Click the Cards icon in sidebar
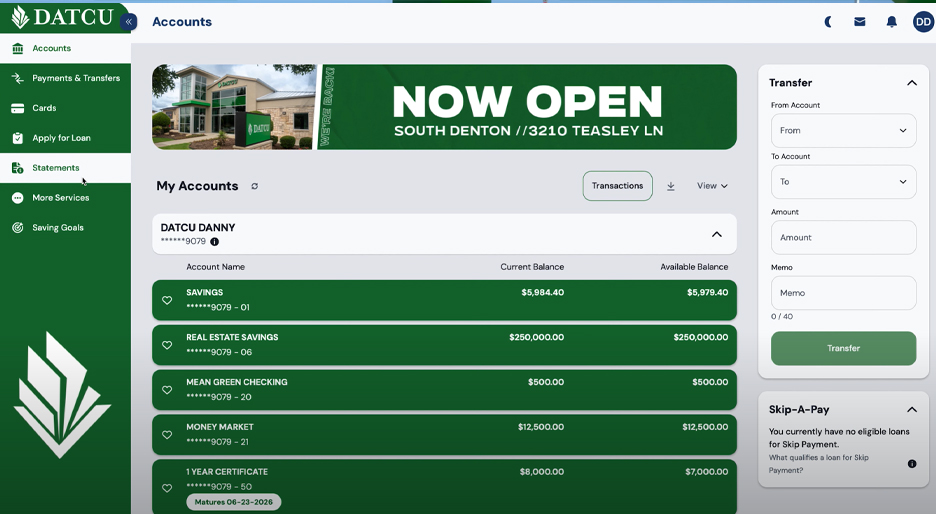936x514 pixels. click(17, 108)
